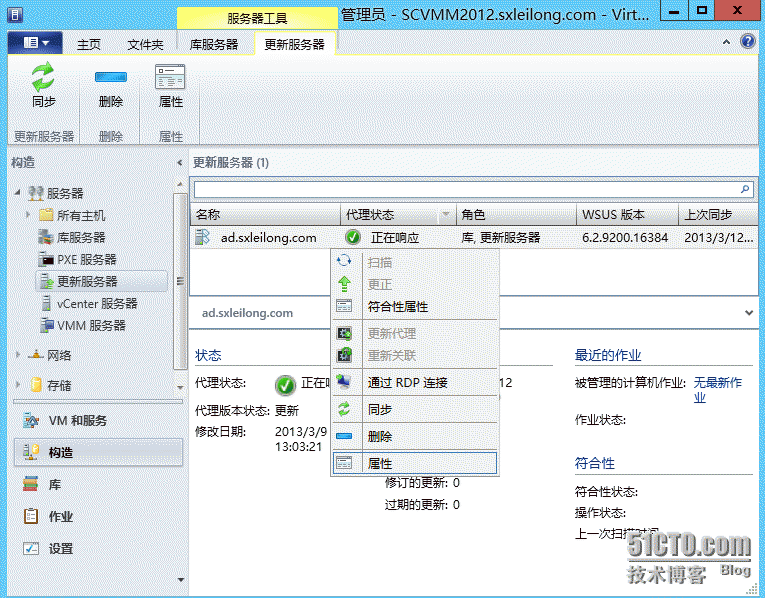
Task: Expand the 存储 tree node
Action: (18, 384)
